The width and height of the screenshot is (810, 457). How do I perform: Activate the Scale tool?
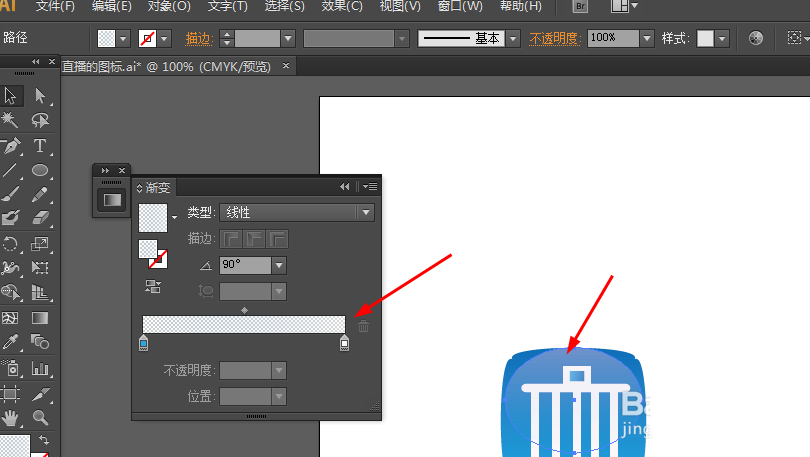40,243
